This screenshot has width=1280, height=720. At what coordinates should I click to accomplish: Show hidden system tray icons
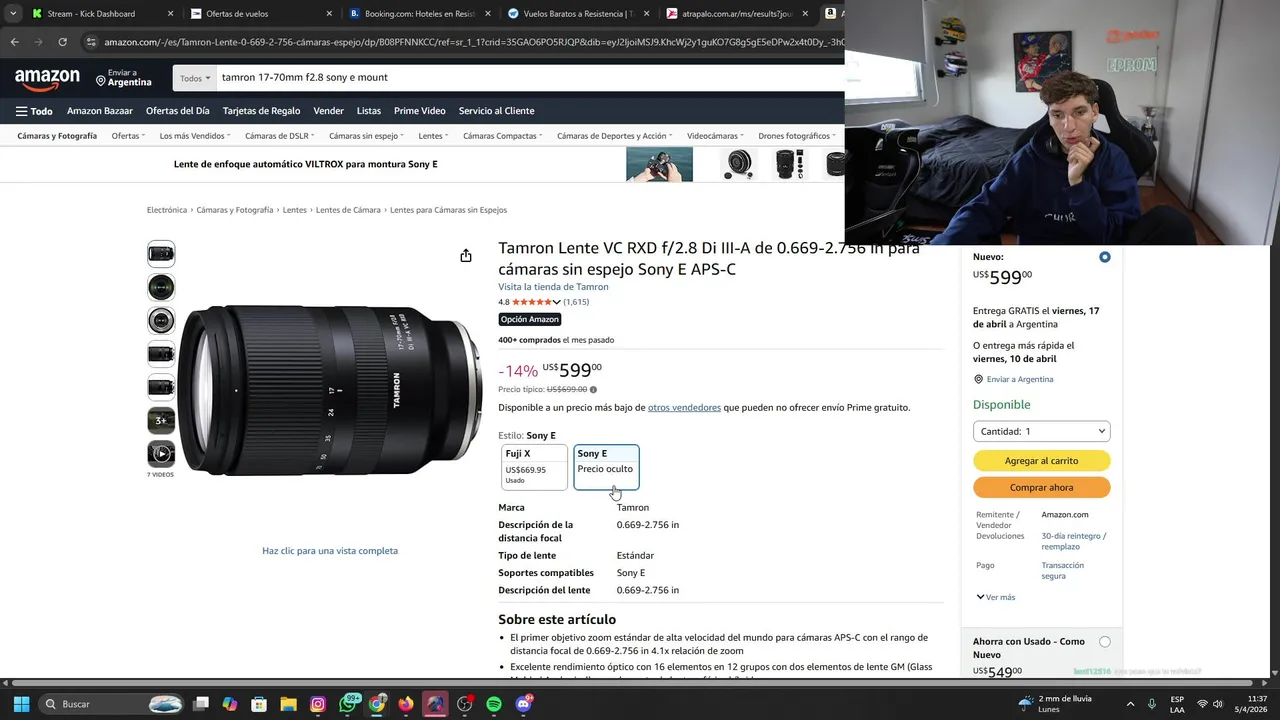1130,704
